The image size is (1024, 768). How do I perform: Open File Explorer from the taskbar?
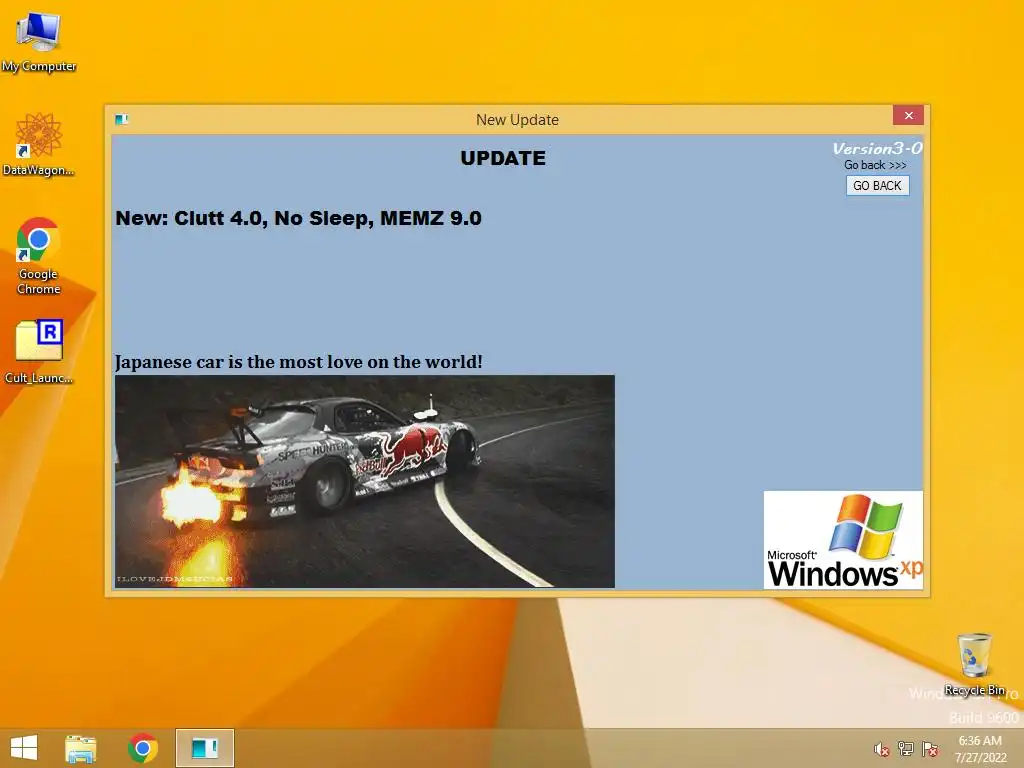coord(81,748)
